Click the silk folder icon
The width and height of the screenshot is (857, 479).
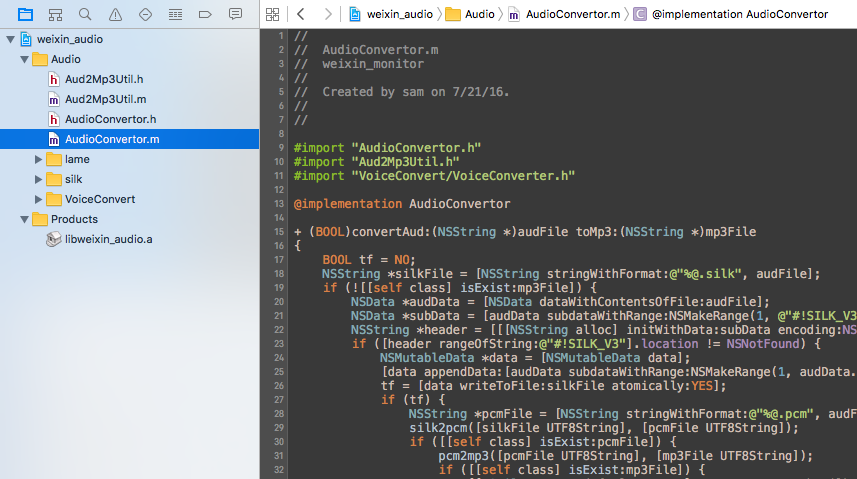pyautogui.click(x=54, y=179)
